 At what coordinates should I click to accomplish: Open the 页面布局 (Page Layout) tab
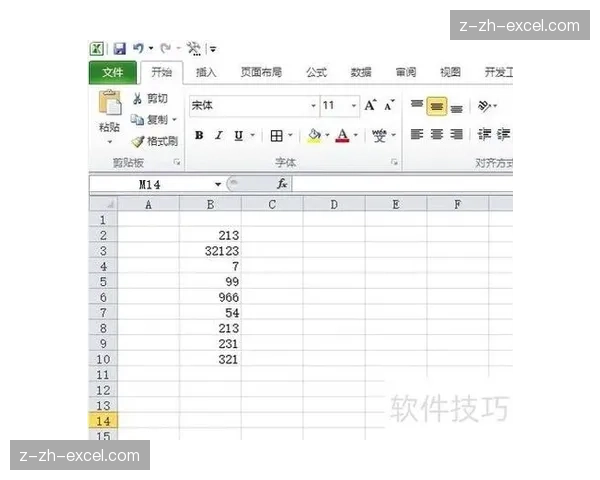[261, 72]
